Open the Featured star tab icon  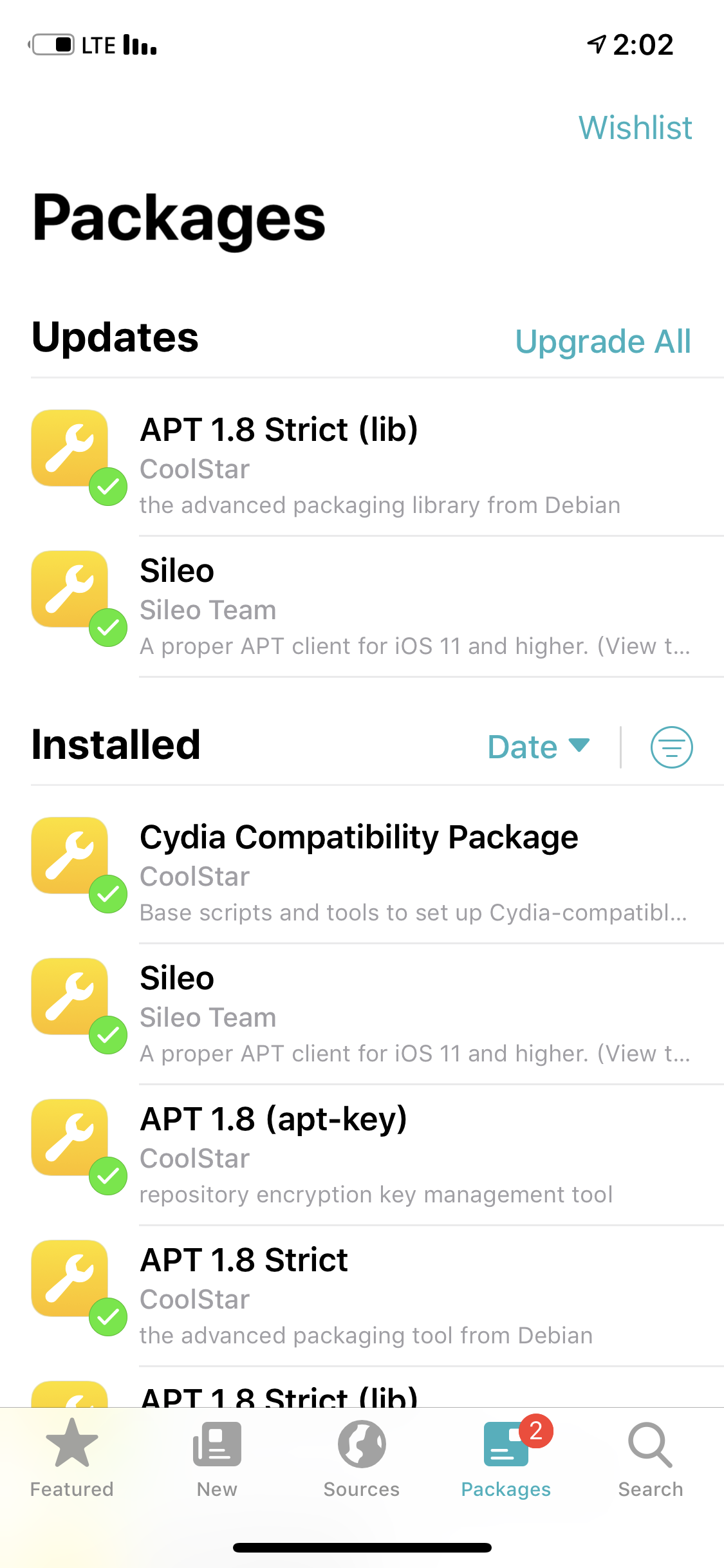pyautogui.click(x=71, y=1444)
